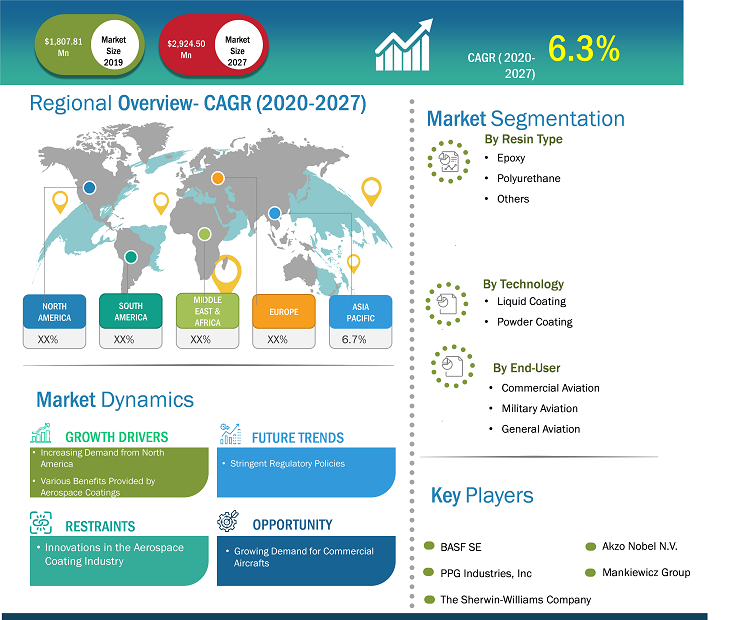Click the green bullet beside BASF SE
Viewport: 750px width, 620px height.
point(429,546)
